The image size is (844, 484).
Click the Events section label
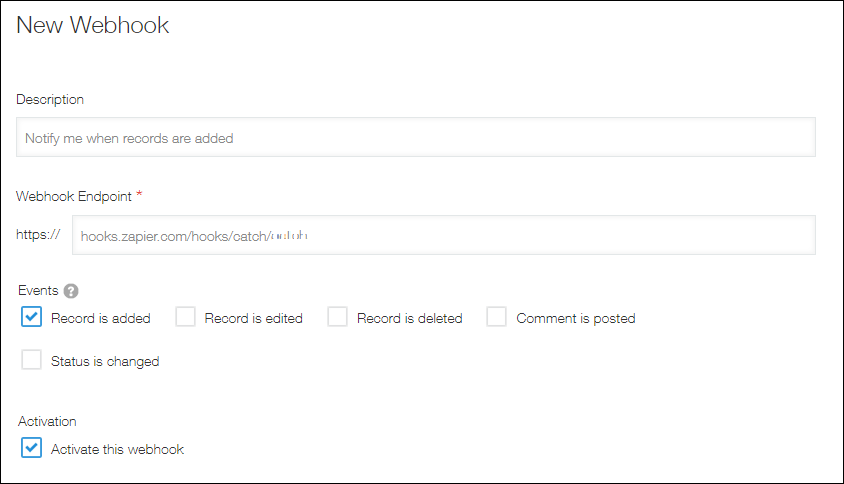(39, 291)
